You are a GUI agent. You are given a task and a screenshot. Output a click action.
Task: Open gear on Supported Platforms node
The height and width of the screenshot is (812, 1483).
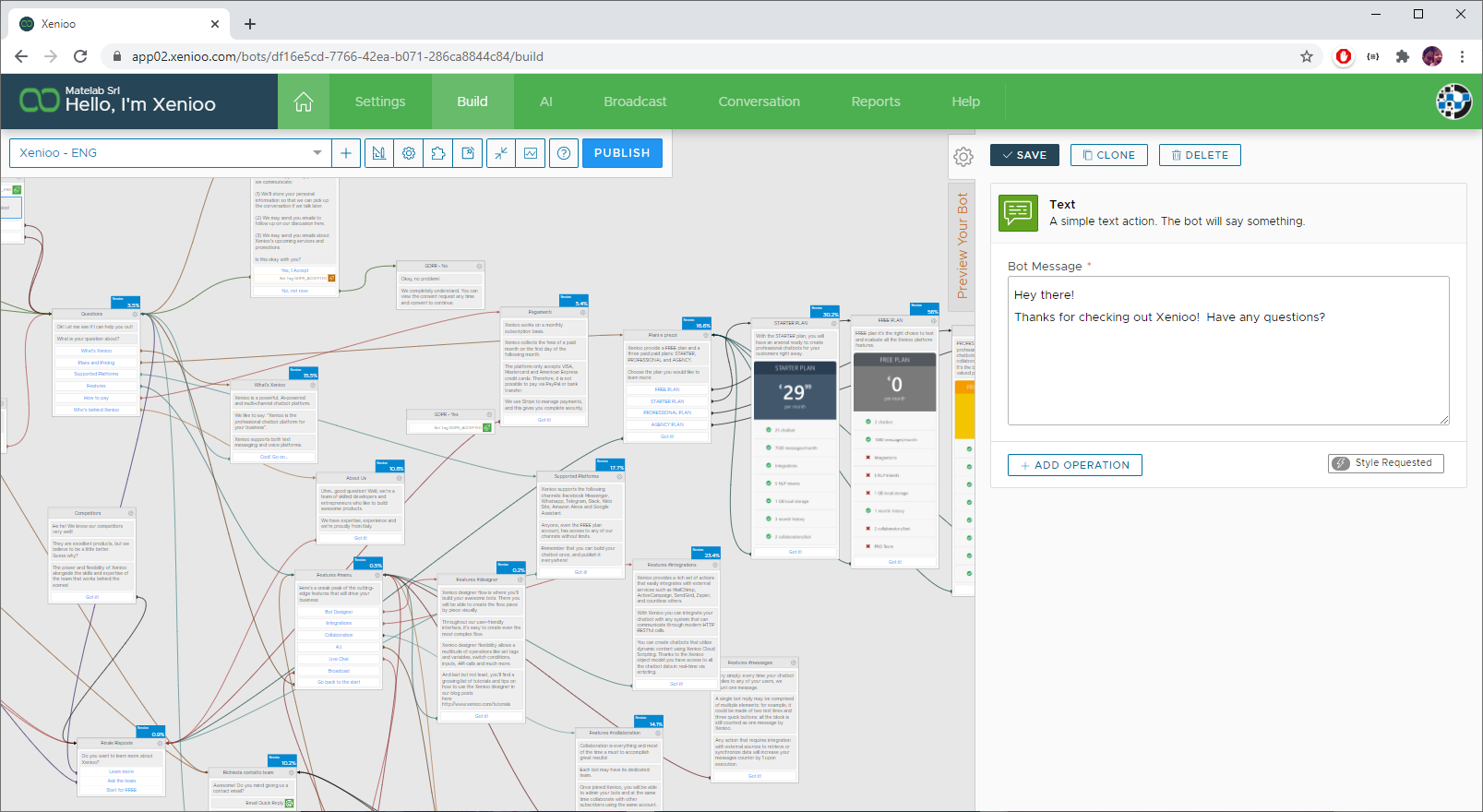(619, 476)
